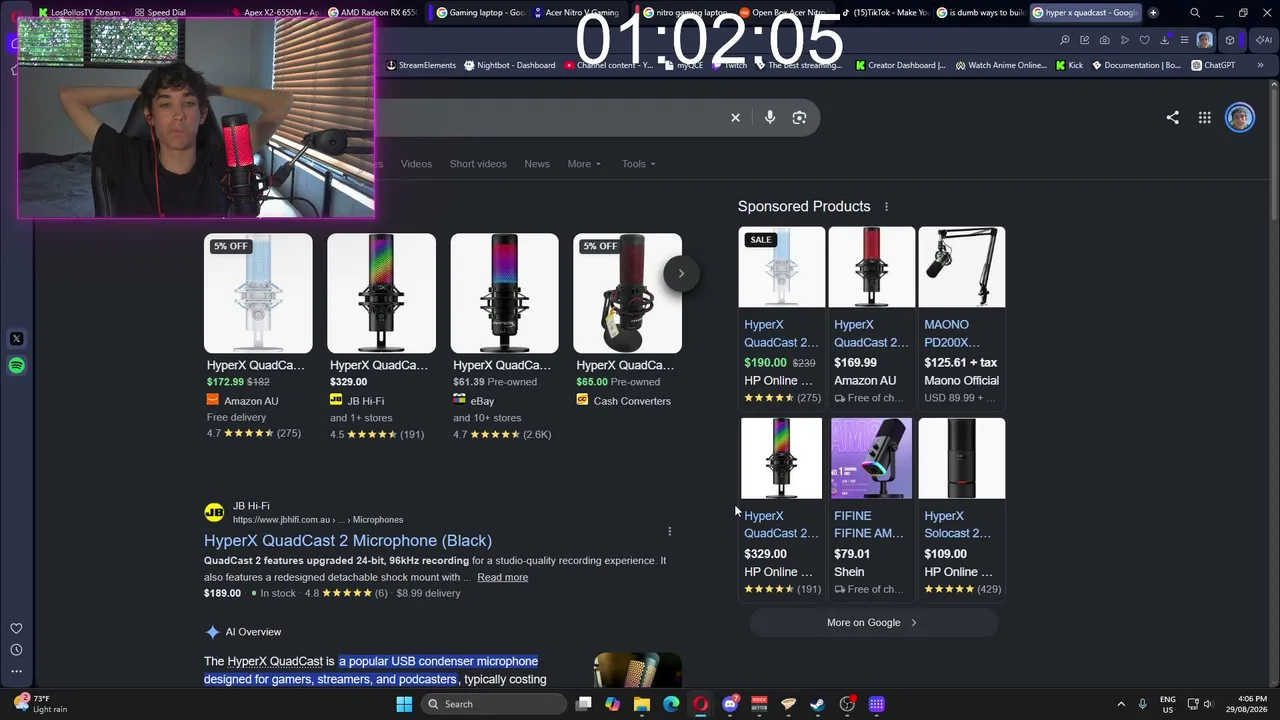Click the Read more link

tap(502, 577)
